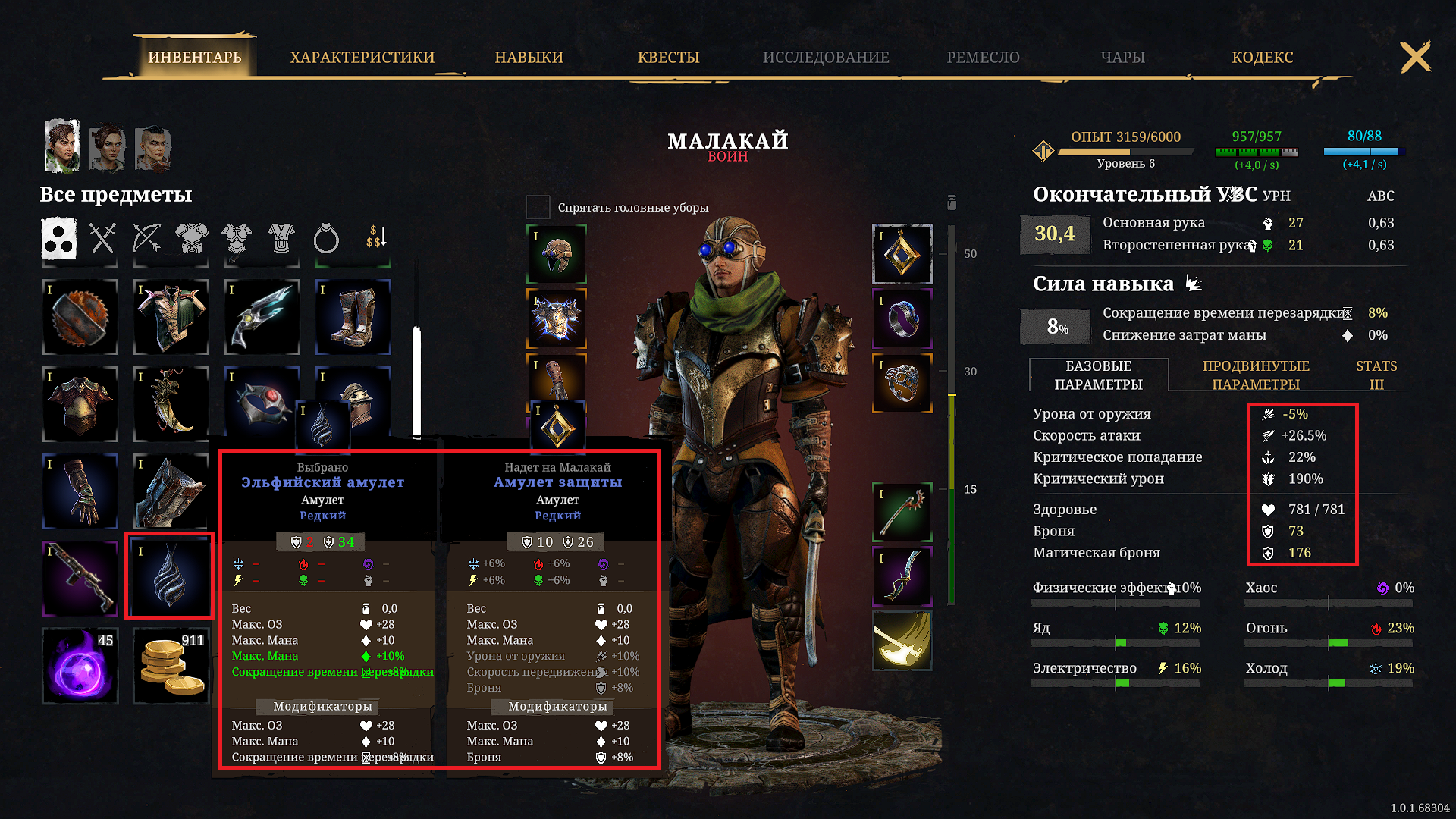
Task: Close the inventory screen with X
Action: [x=1415, y=57]
